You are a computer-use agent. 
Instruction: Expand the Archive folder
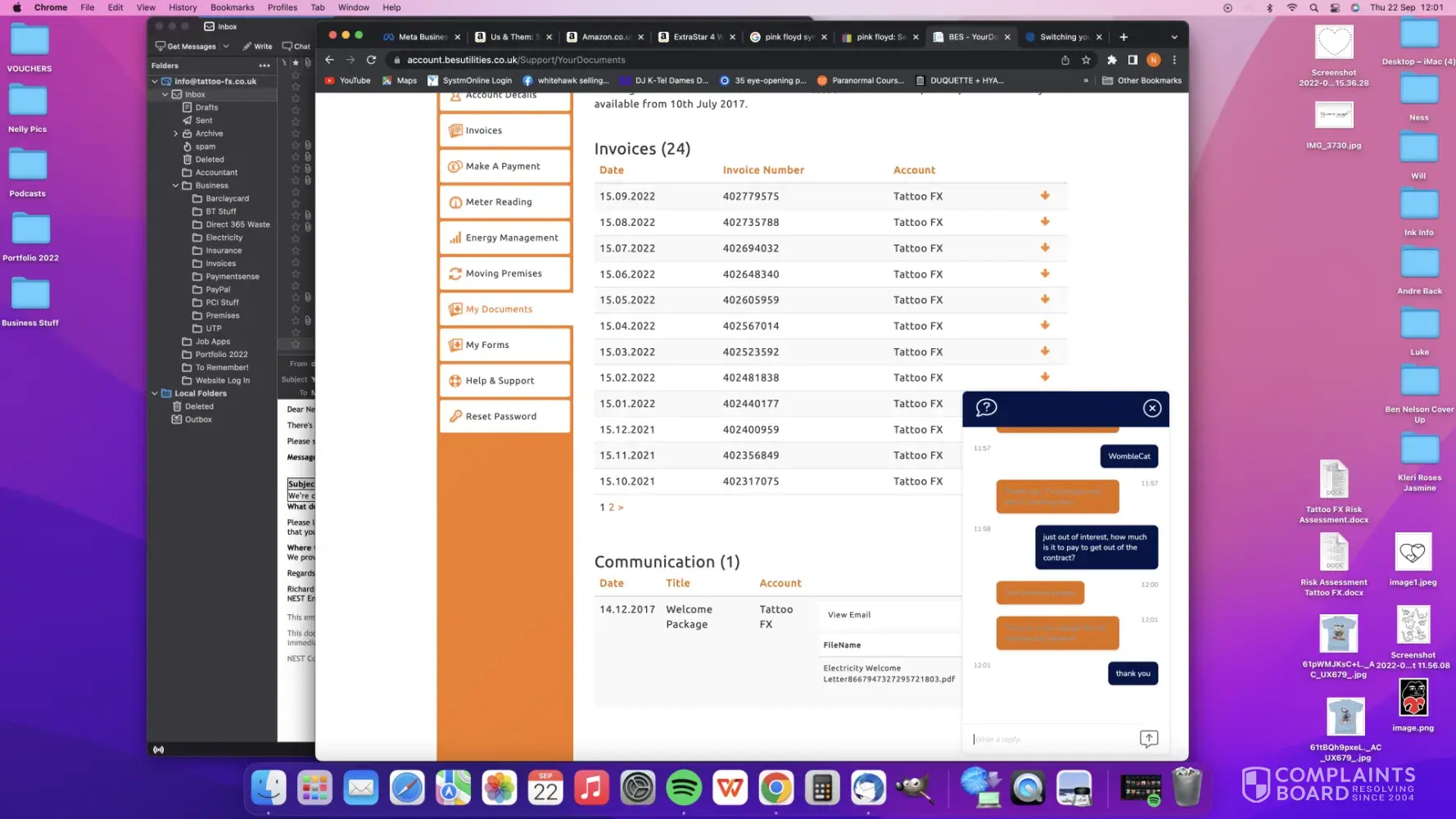click(x=175, y=133)
